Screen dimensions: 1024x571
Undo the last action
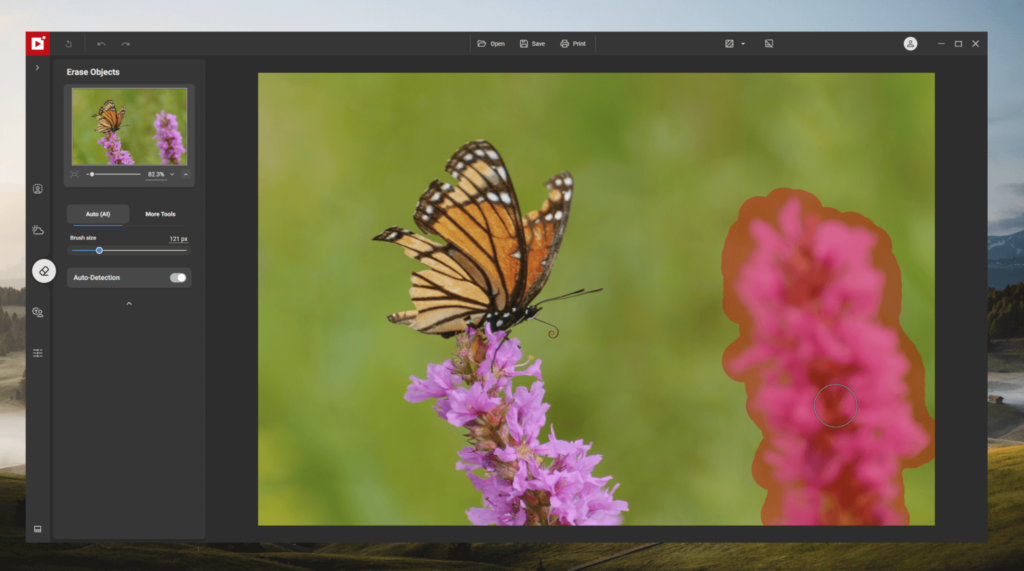pos(101,44)
